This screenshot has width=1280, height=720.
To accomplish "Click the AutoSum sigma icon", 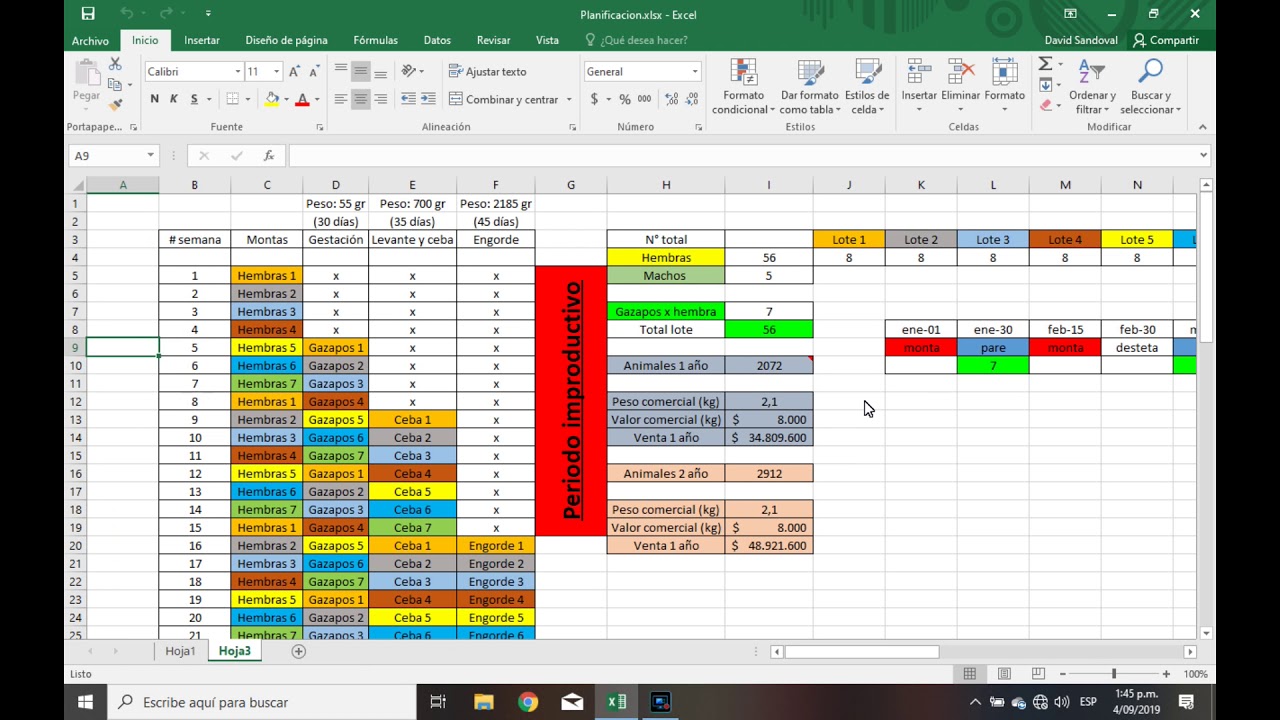I will pos(1045,64).
